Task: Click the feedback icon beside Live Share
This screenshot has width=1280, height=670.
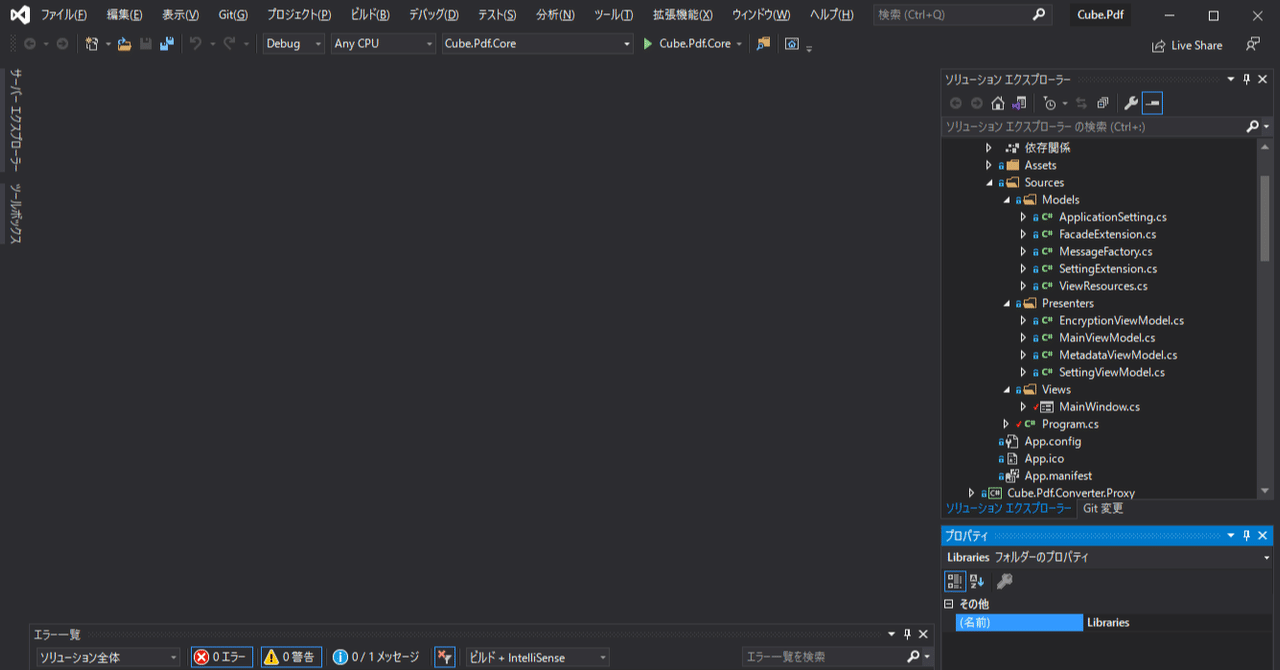Action: pyautogui.click(x=1253, y=44)
